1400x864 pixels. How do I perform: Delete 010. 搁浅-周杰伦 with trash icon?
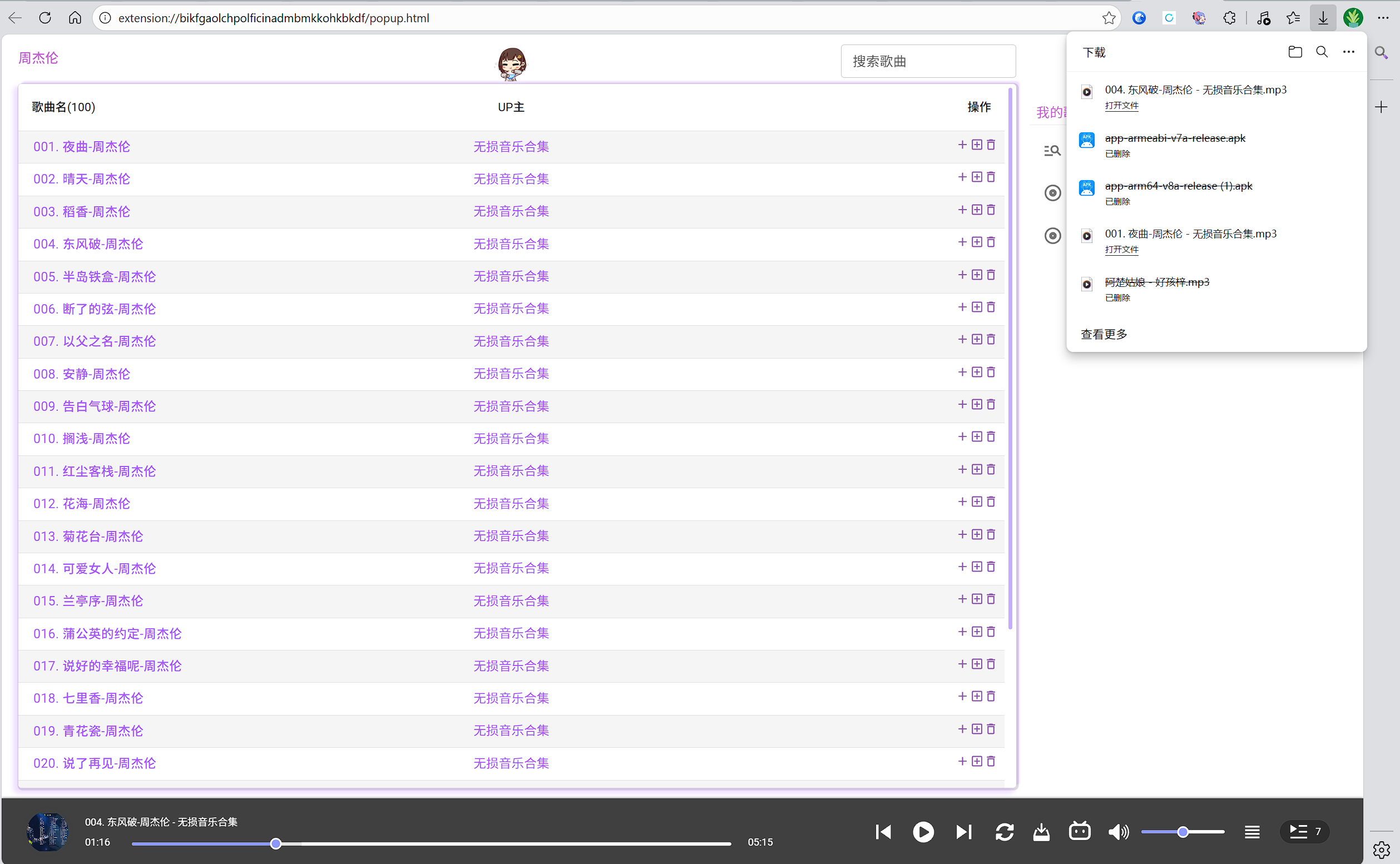point(991,436)
